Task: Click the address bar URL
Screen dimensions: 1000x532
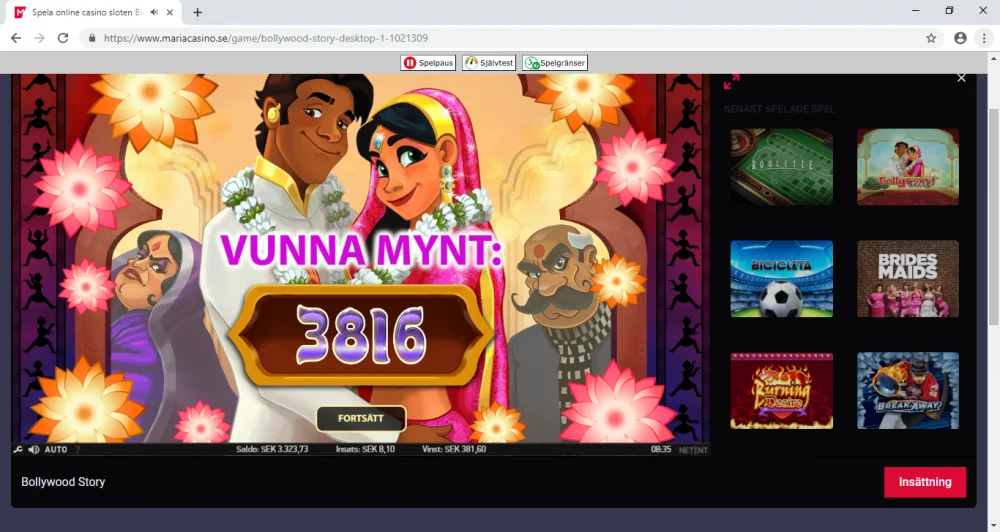Action: [x=266, y=38]
